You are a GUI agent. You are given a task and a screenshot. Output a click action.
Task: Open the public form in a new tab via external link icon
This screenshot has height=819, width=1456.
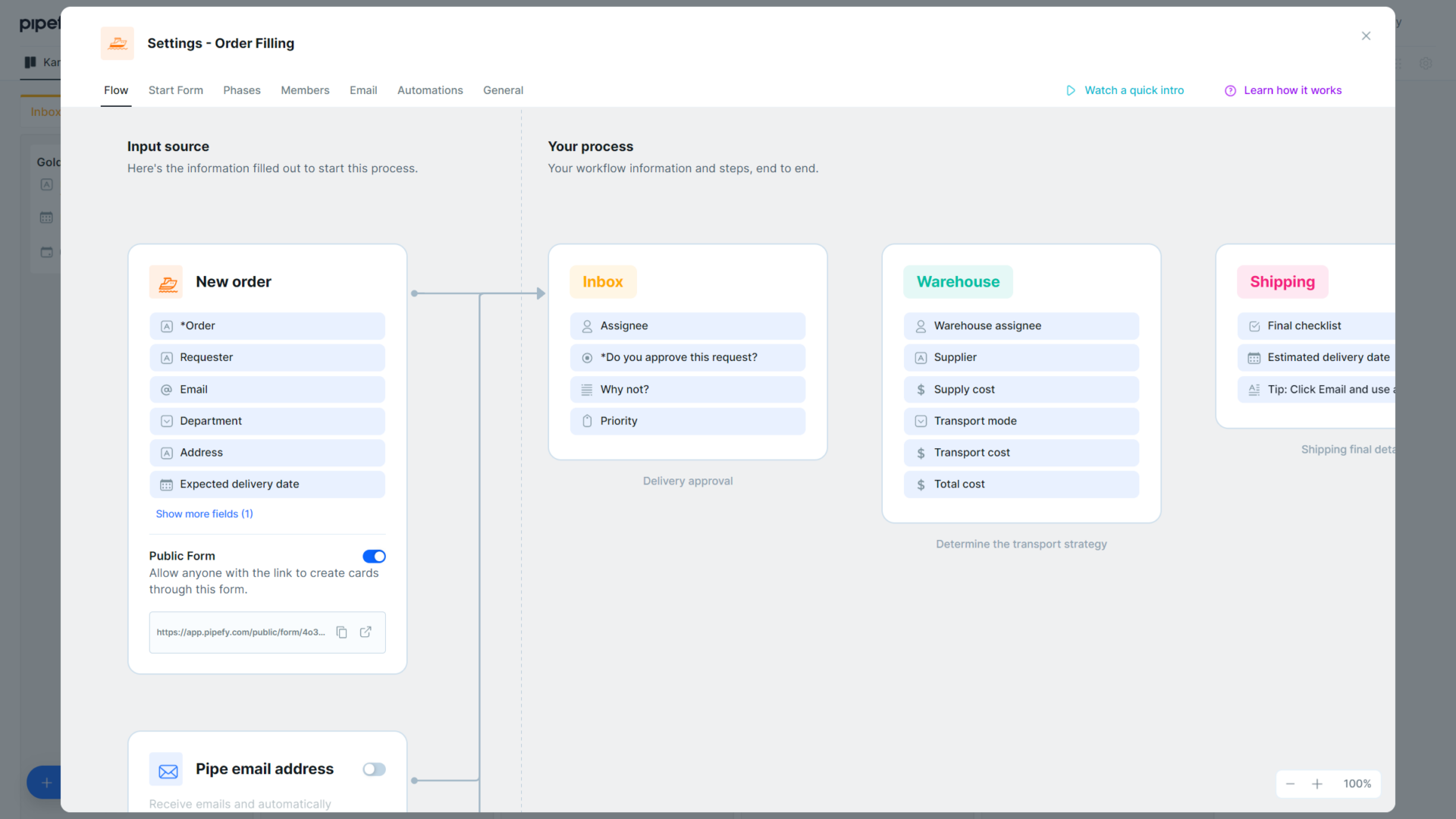(367, 632)
